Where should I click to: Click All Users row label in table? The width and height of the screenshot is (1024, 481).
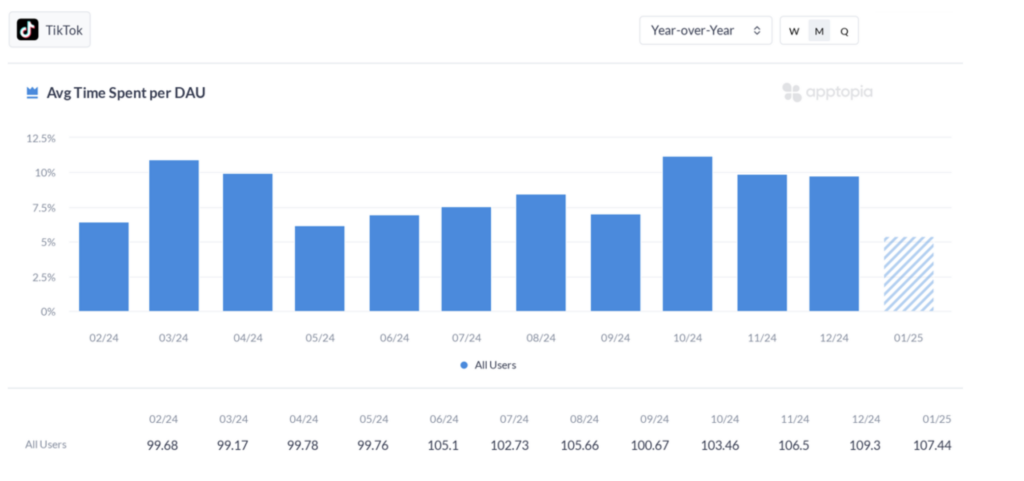46,444
